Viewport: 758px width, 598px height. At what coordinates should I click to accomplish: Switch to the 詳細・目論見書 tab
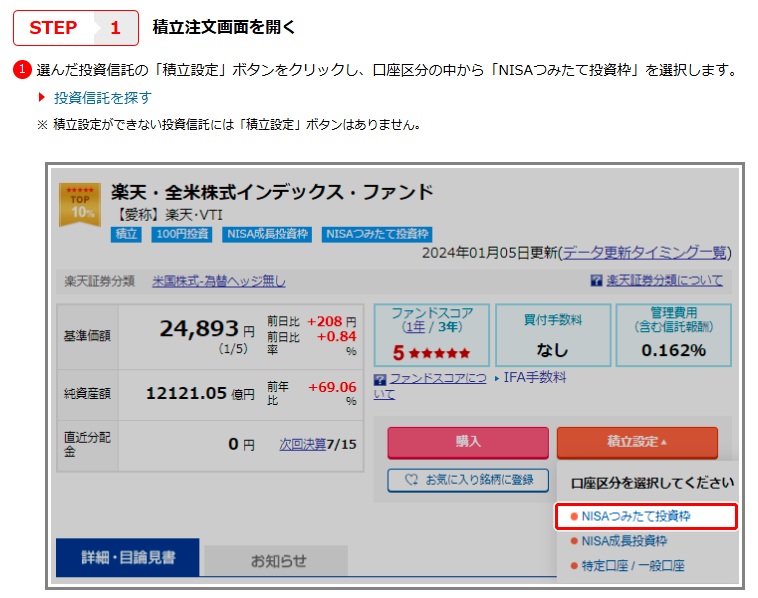(127, 558)
